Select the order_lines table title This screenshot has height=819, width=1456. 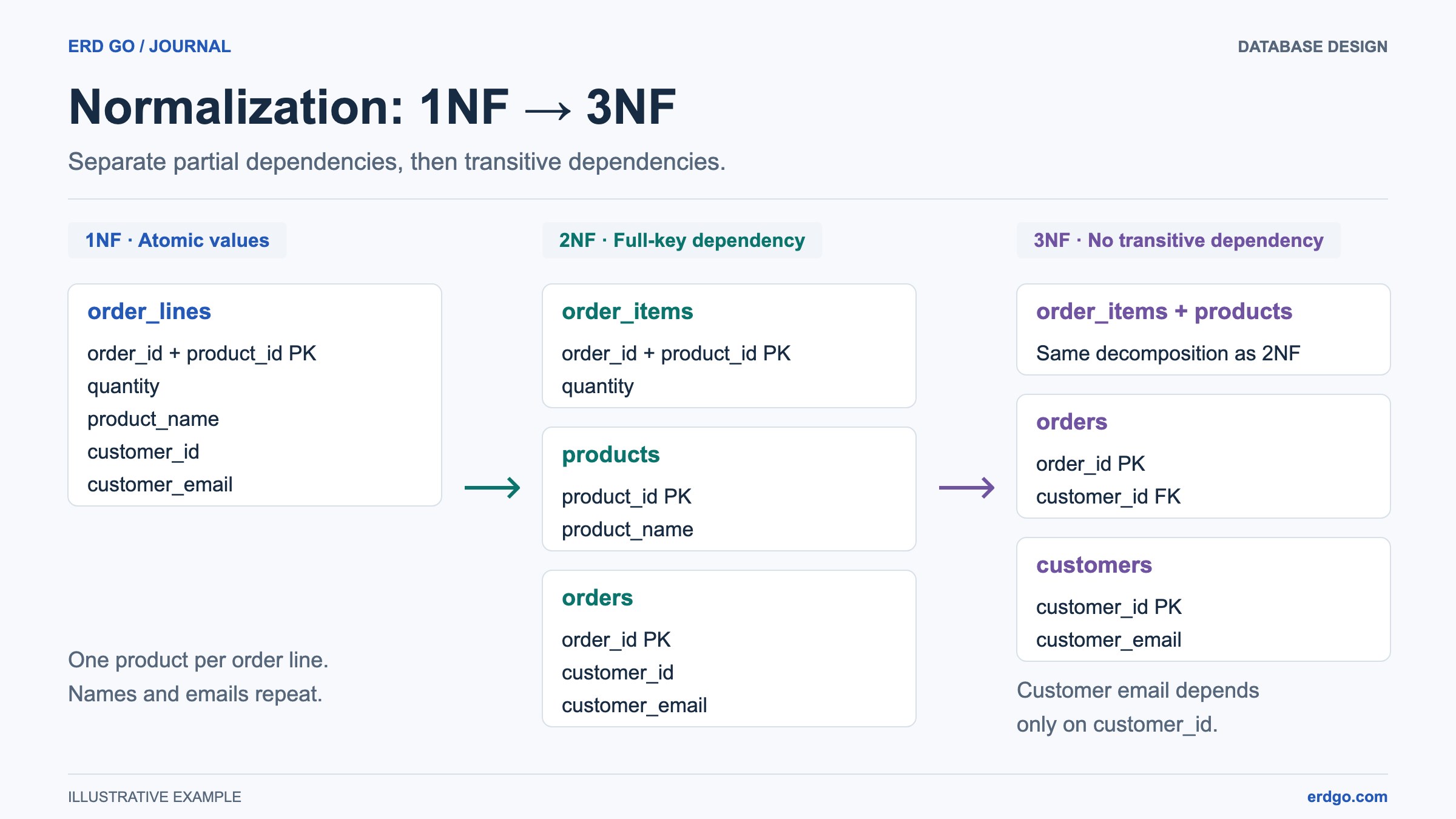pos(149,312)
